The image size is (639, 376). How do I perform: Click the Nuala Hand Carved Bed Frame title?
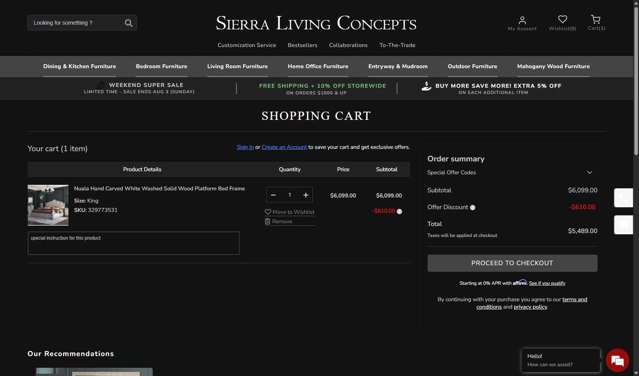click(159, 189)
